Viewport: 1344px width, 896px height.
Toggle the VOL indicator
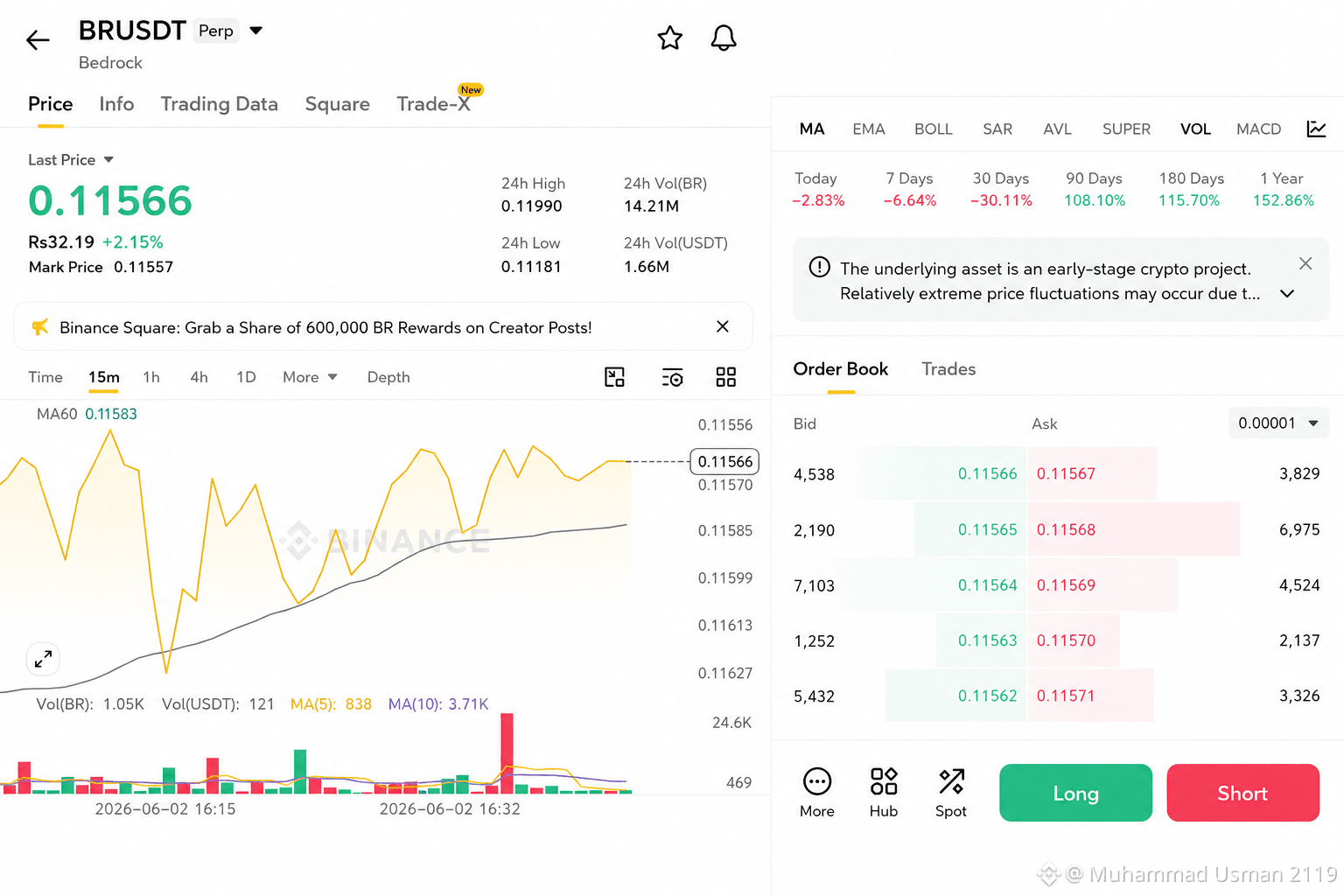pos(1195,129)
